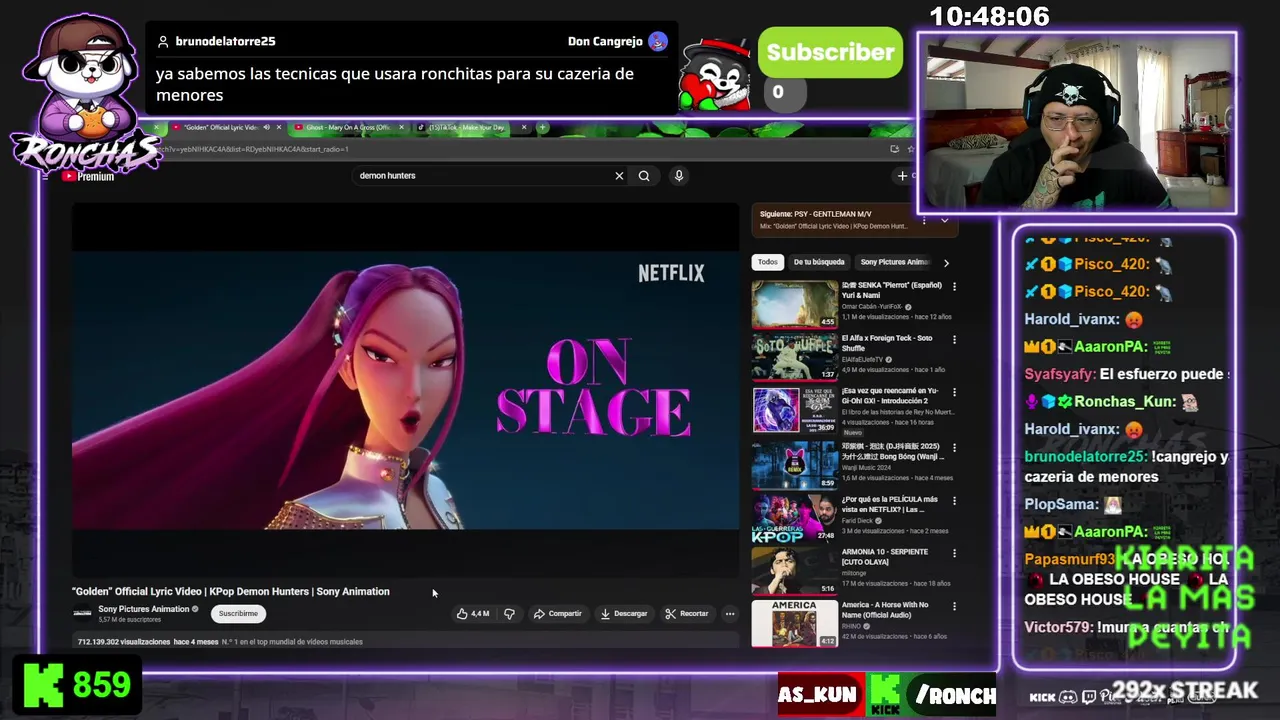
Task: Open El Alfa Soto Shuffle thumbnail
Action: 795,357
